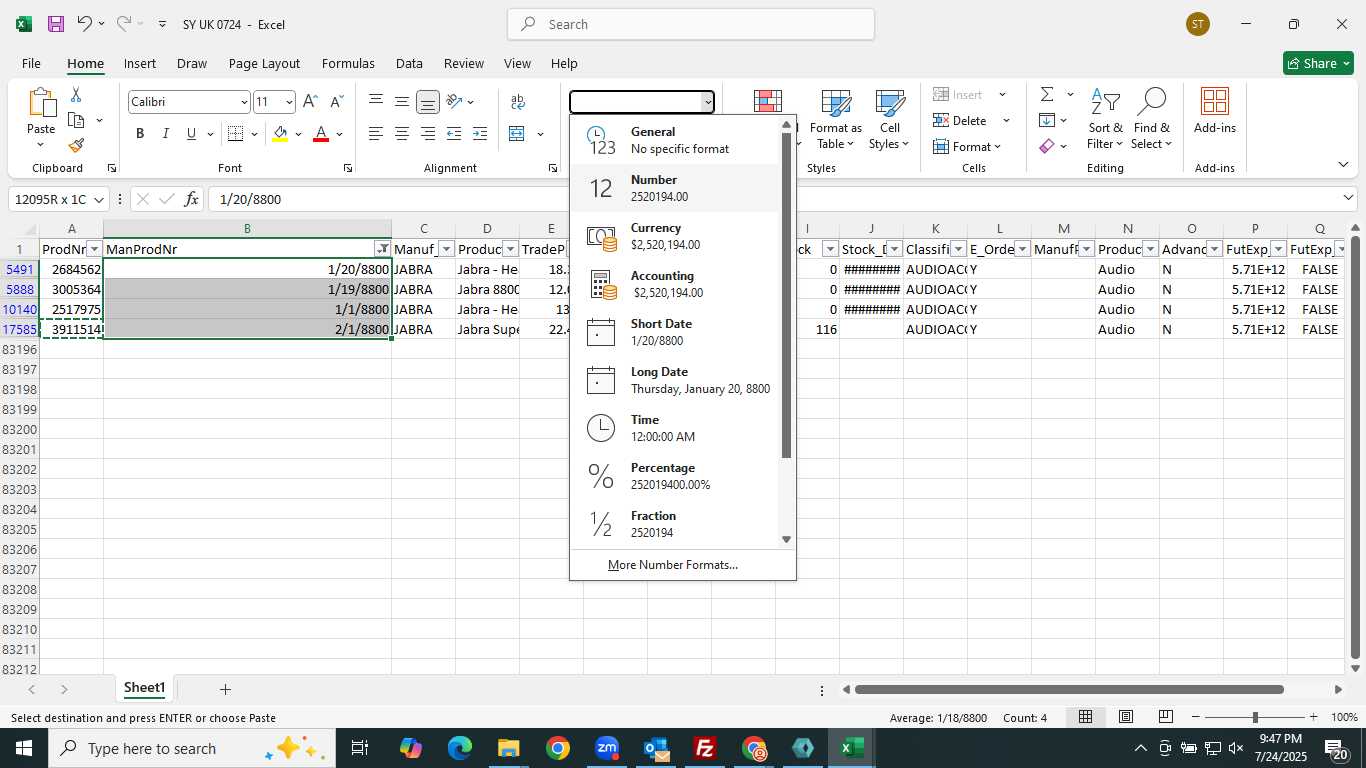
Task: Choose the Short Date format
Action: 675,332
